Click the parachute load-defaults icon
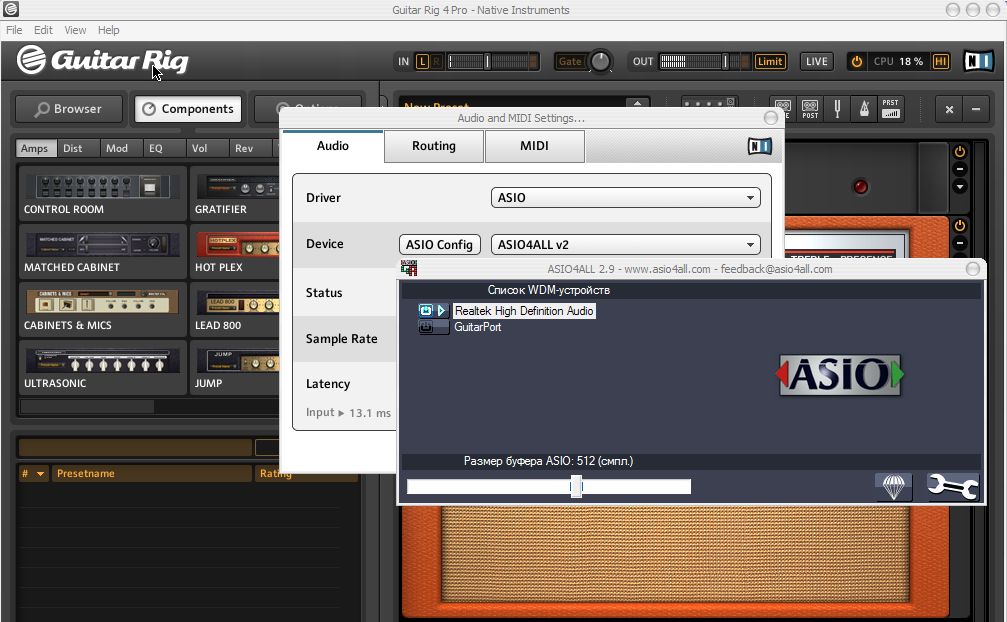This screenshot has width=1007, height=622. (893, 487)
